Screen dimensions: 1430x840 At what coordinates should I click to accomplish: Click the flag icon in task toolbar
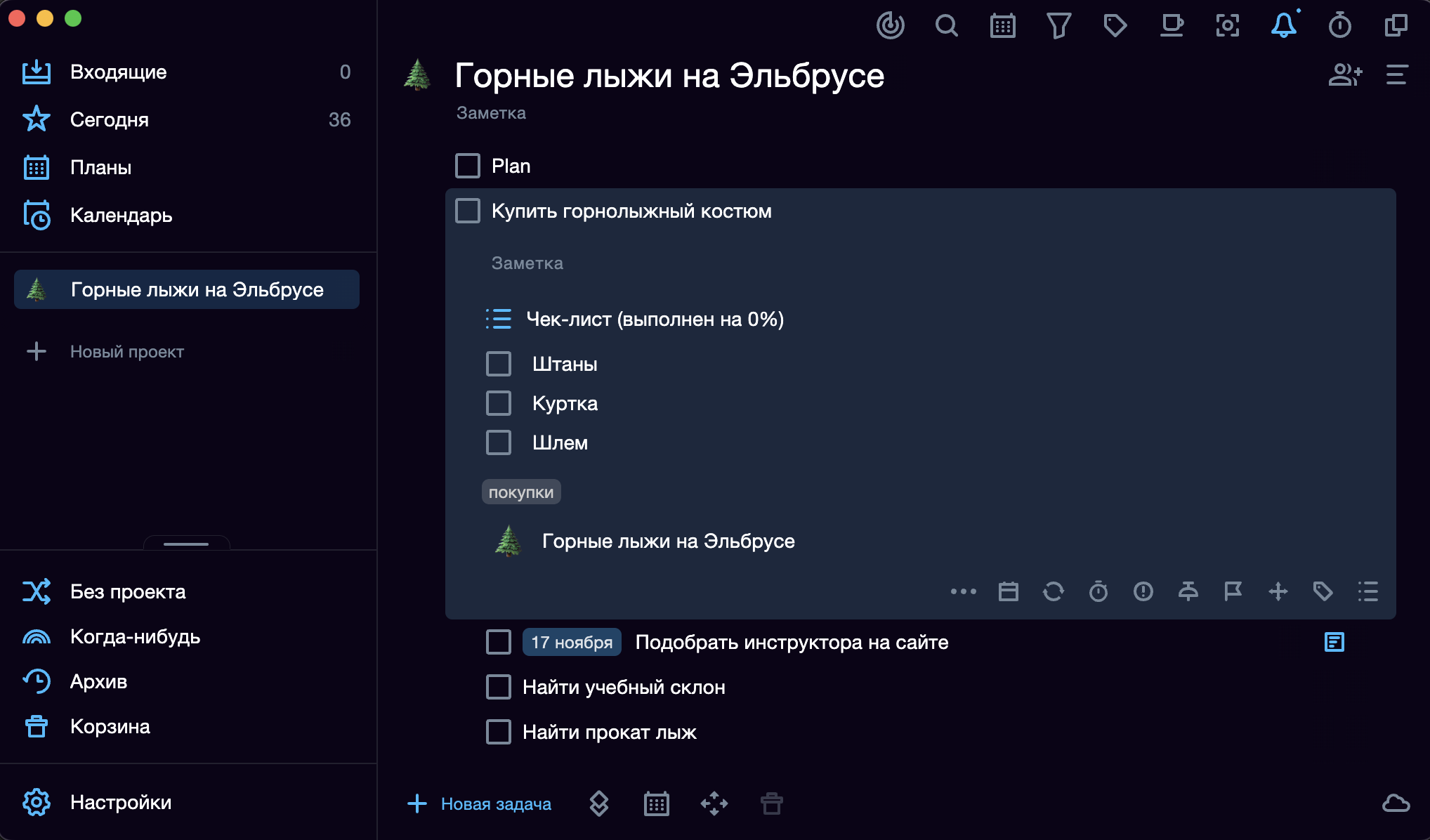(x=1233, y=591)
